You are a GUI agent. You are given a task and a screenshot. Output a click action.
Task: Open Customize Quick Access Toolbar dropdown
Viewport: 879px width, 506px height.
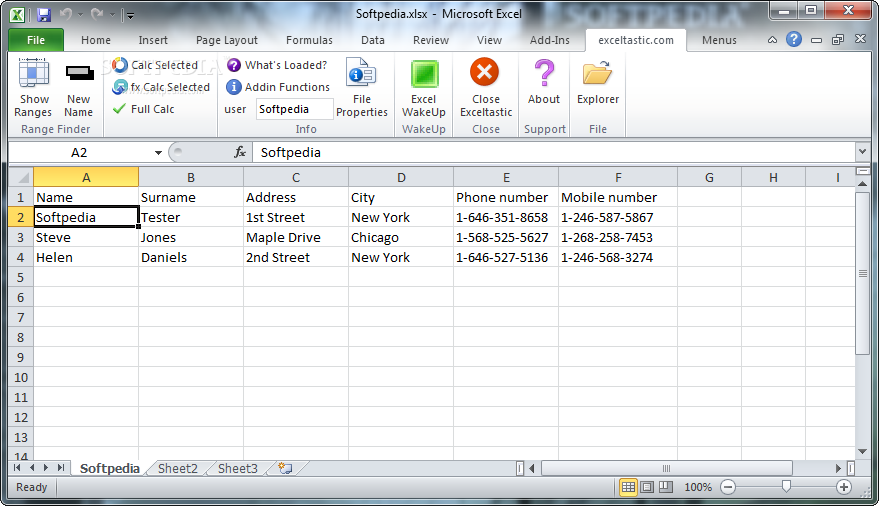(130, 16)
